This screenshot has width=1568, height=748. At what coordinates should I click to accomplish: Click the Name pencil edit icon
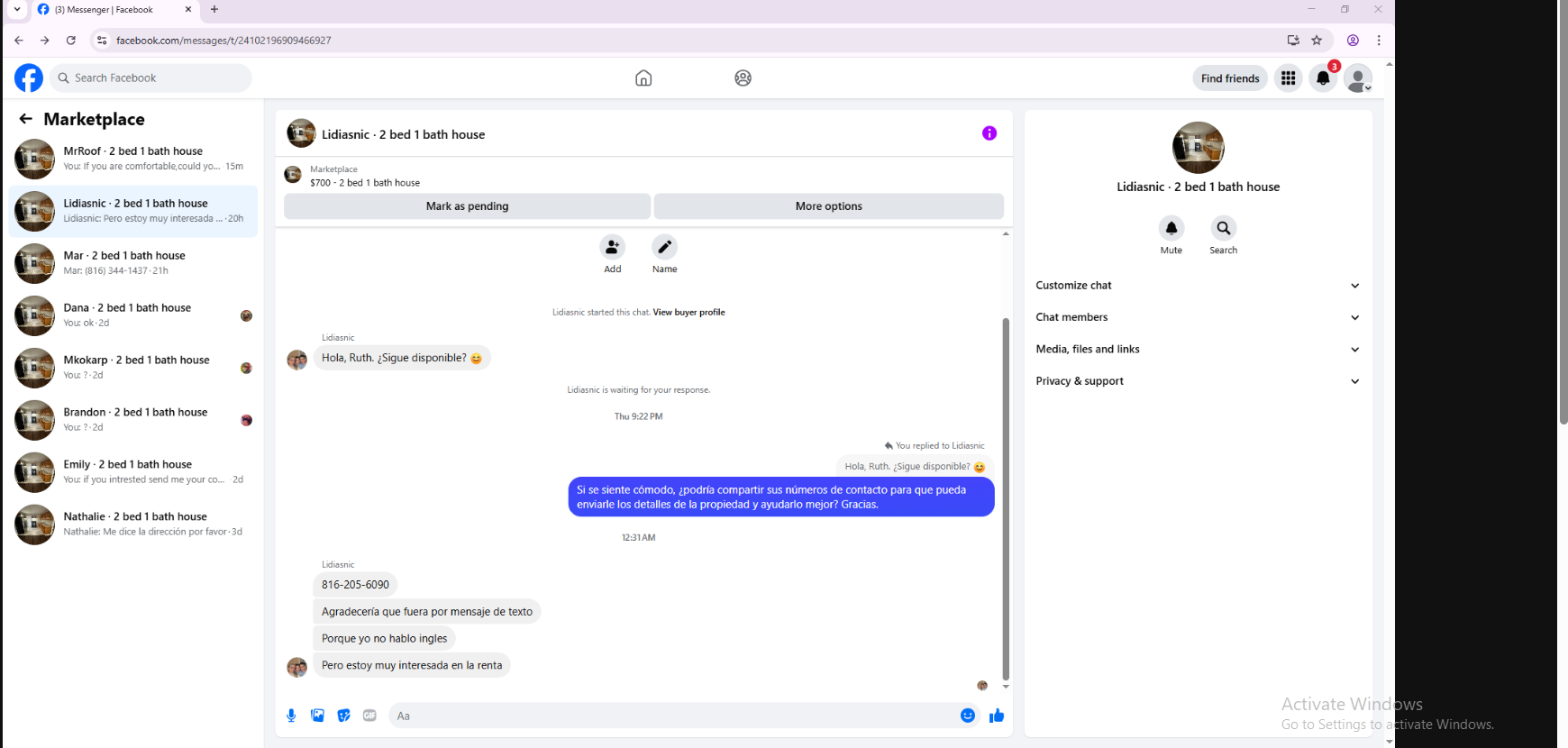tap(665, 247)
